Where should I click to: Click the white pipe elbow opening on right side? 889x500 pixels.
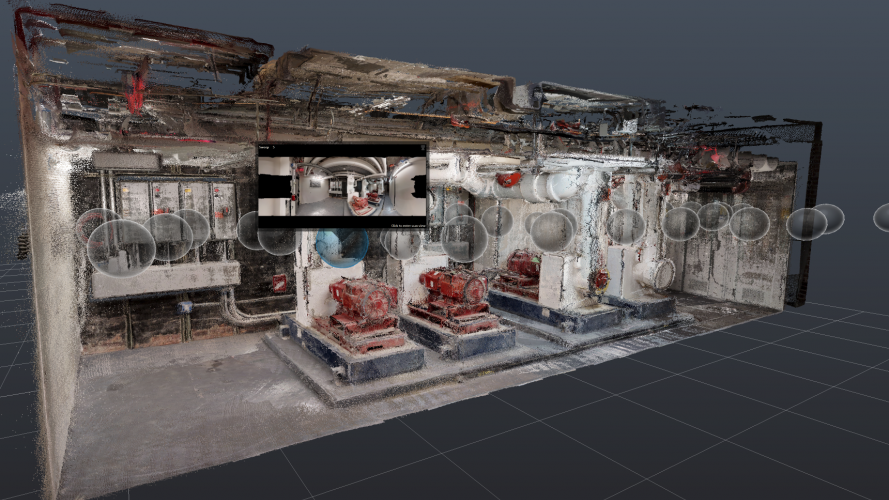(660, 273)
